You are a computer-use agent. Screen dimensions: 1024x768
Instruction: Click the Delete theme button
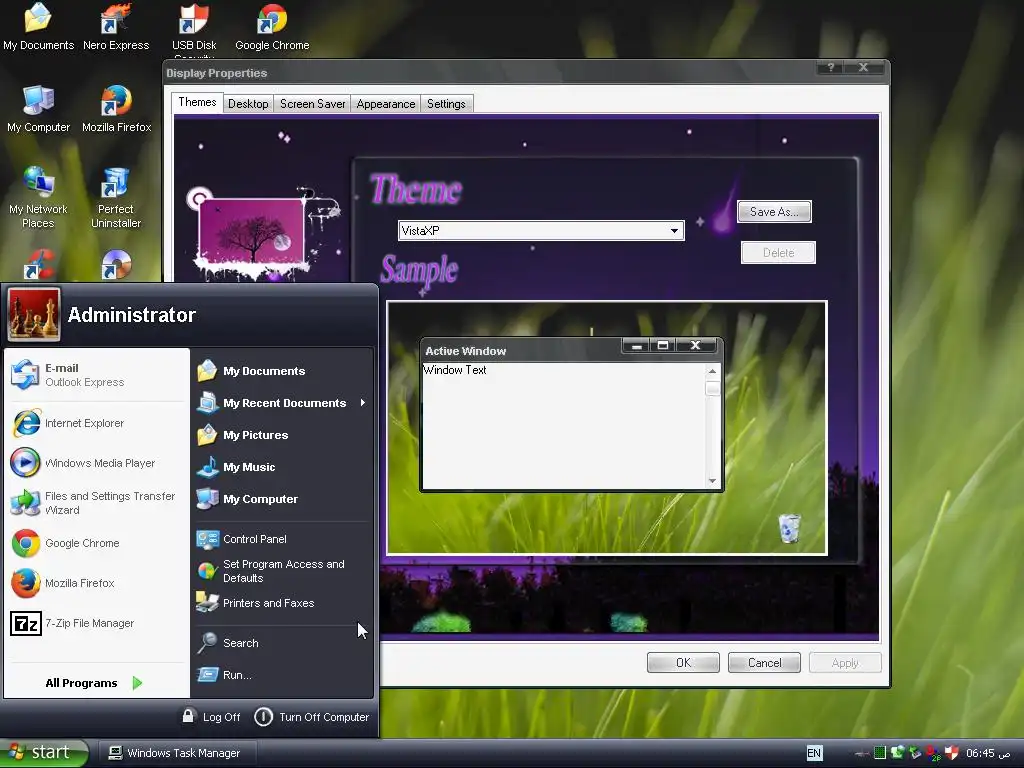click(778, 253)
